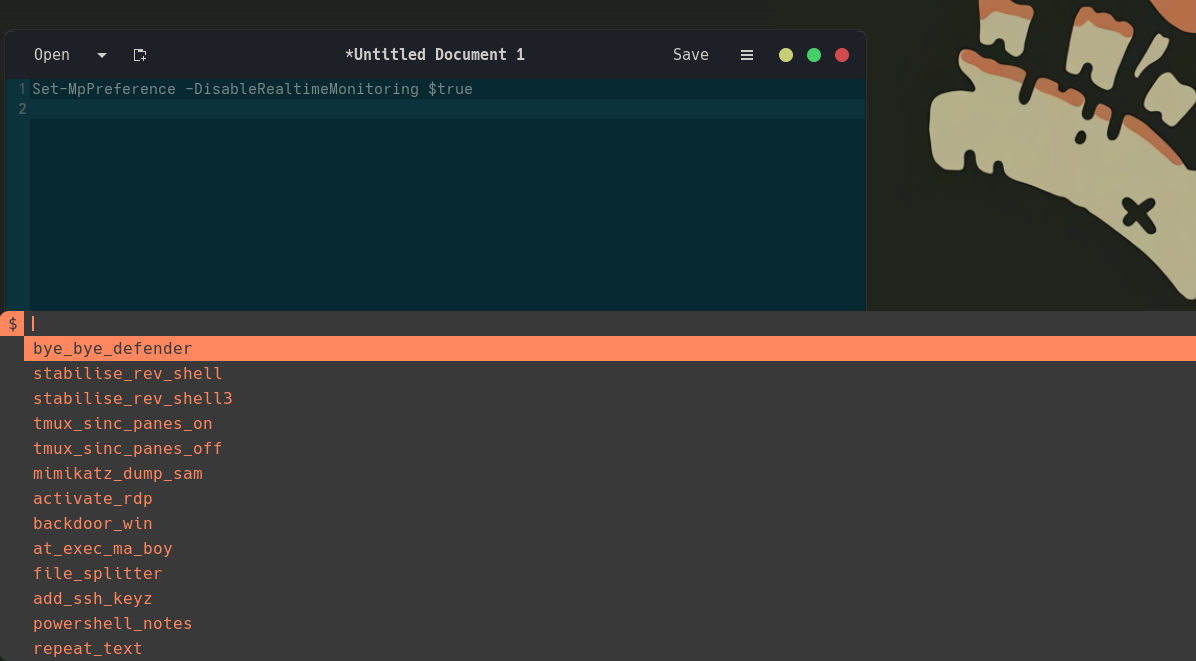Click the red close window dot
The image size is (1196, 661).
pyautogui.click(x=842, y=55)
